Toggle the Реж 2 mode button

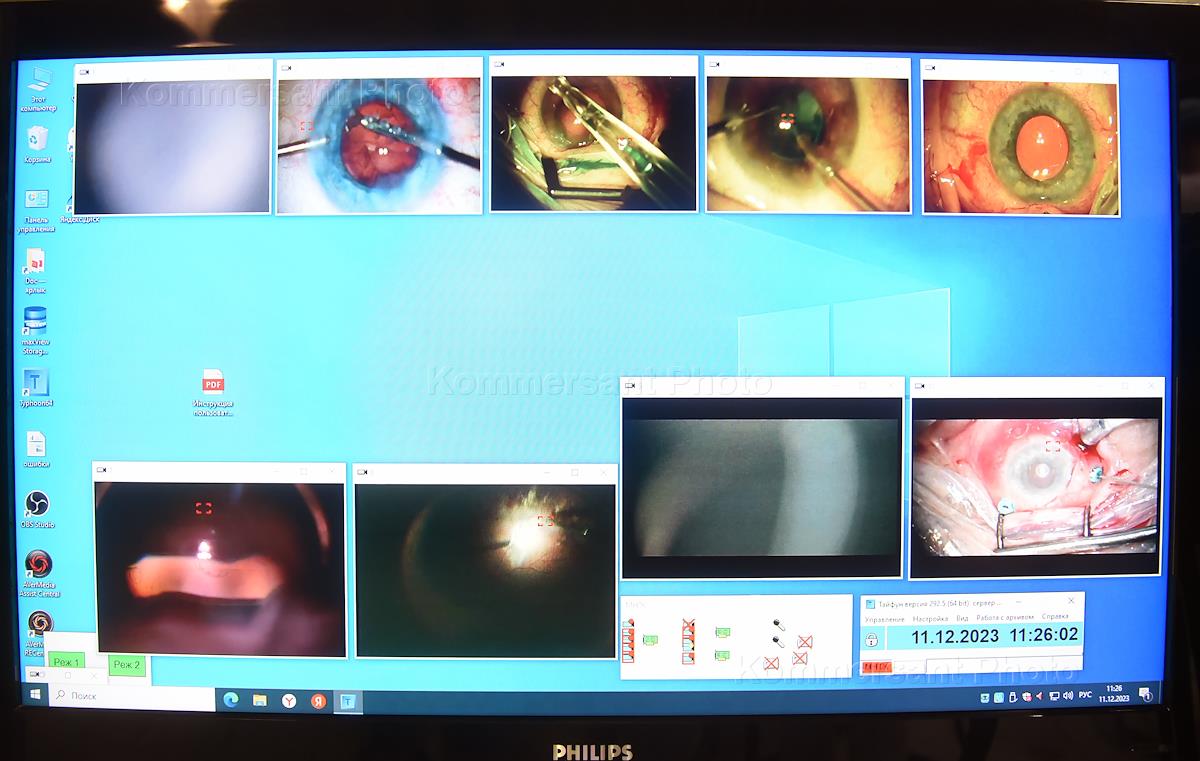[x=127, y=664]
